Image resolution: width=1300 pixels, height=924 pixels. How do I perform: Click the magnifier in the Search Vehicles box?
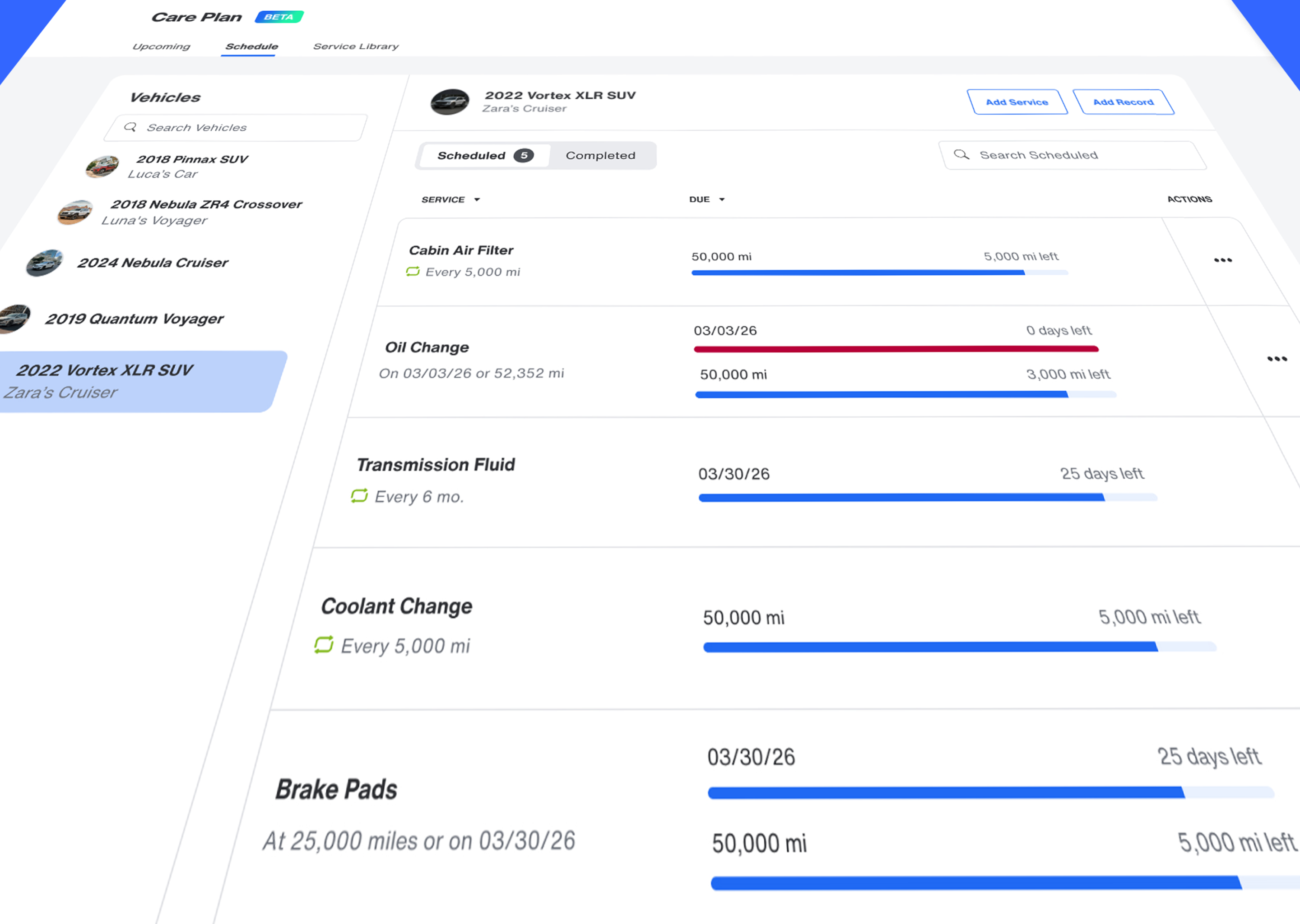(x=131, y=127)
